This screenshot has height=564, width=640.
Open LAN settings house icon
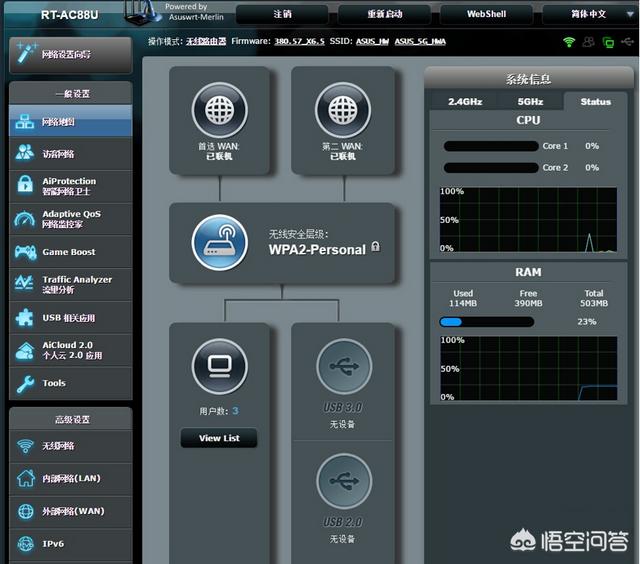pos(26,478)
